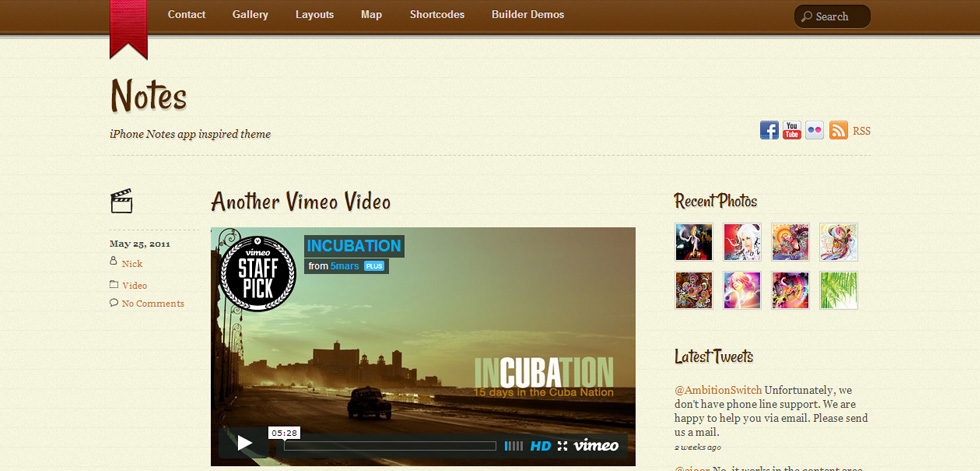980x471 pixels.
Task: Click the video clapperboard post-format icon
Action: (x=121, y=201)
